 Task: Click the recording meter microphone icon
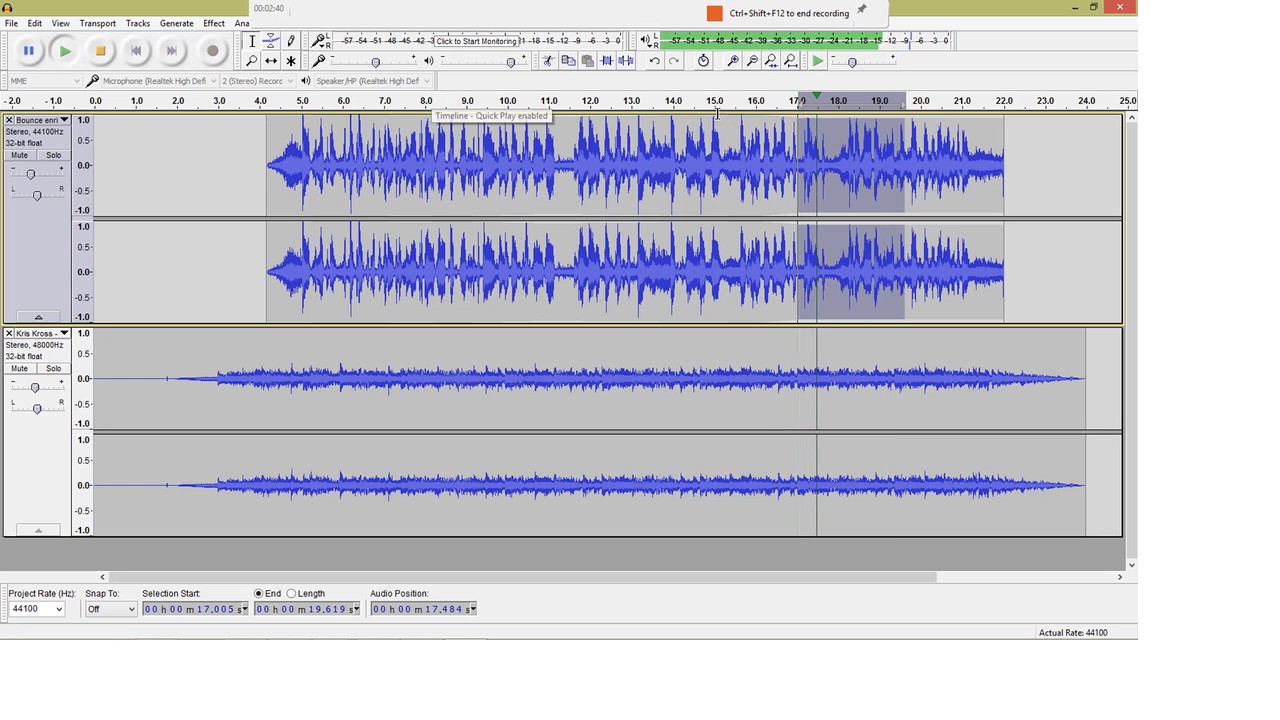coord(320,41)
